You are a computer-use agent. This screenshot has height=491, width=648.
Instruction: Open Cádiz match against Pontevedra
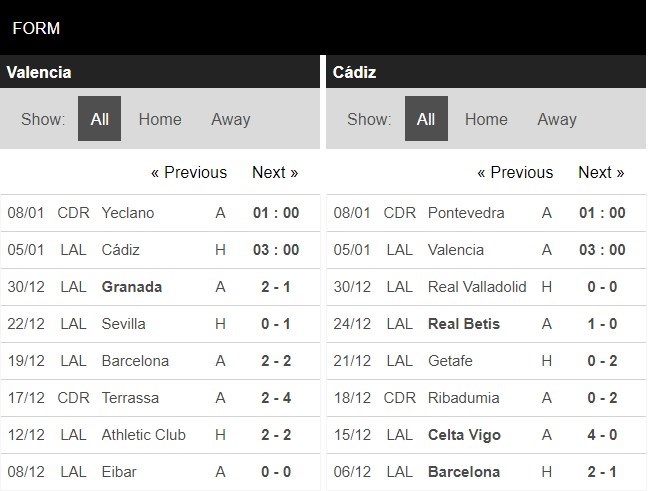486,213
